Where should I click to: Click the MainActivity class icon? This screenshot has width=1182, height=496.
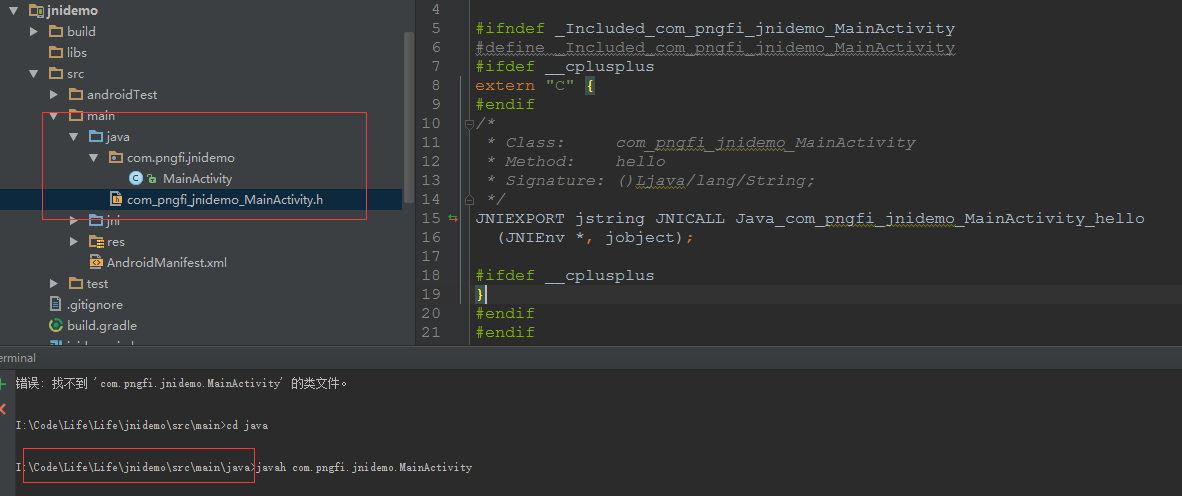[136, 179]
